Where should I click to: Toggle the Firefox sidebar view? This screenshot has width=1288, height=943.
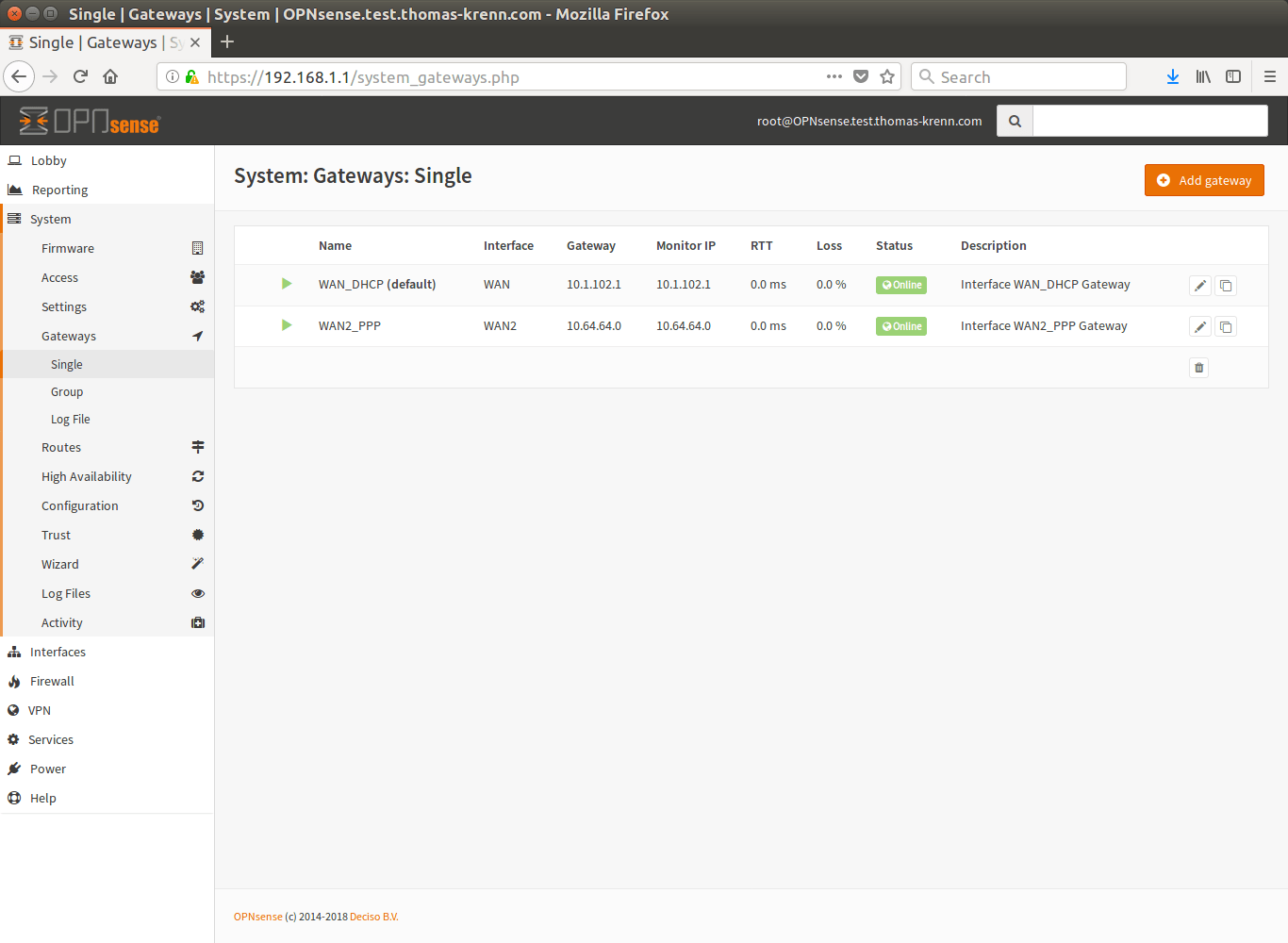click(1232, 77)
